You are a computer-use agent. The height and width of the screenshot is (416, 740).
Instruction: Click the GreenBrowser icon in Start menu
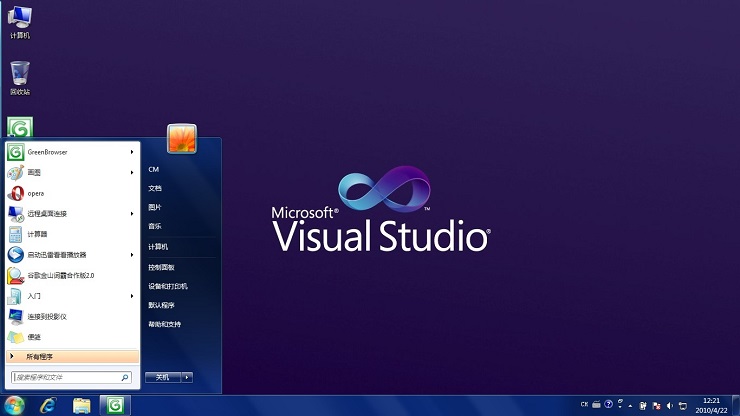pos(15,152)
